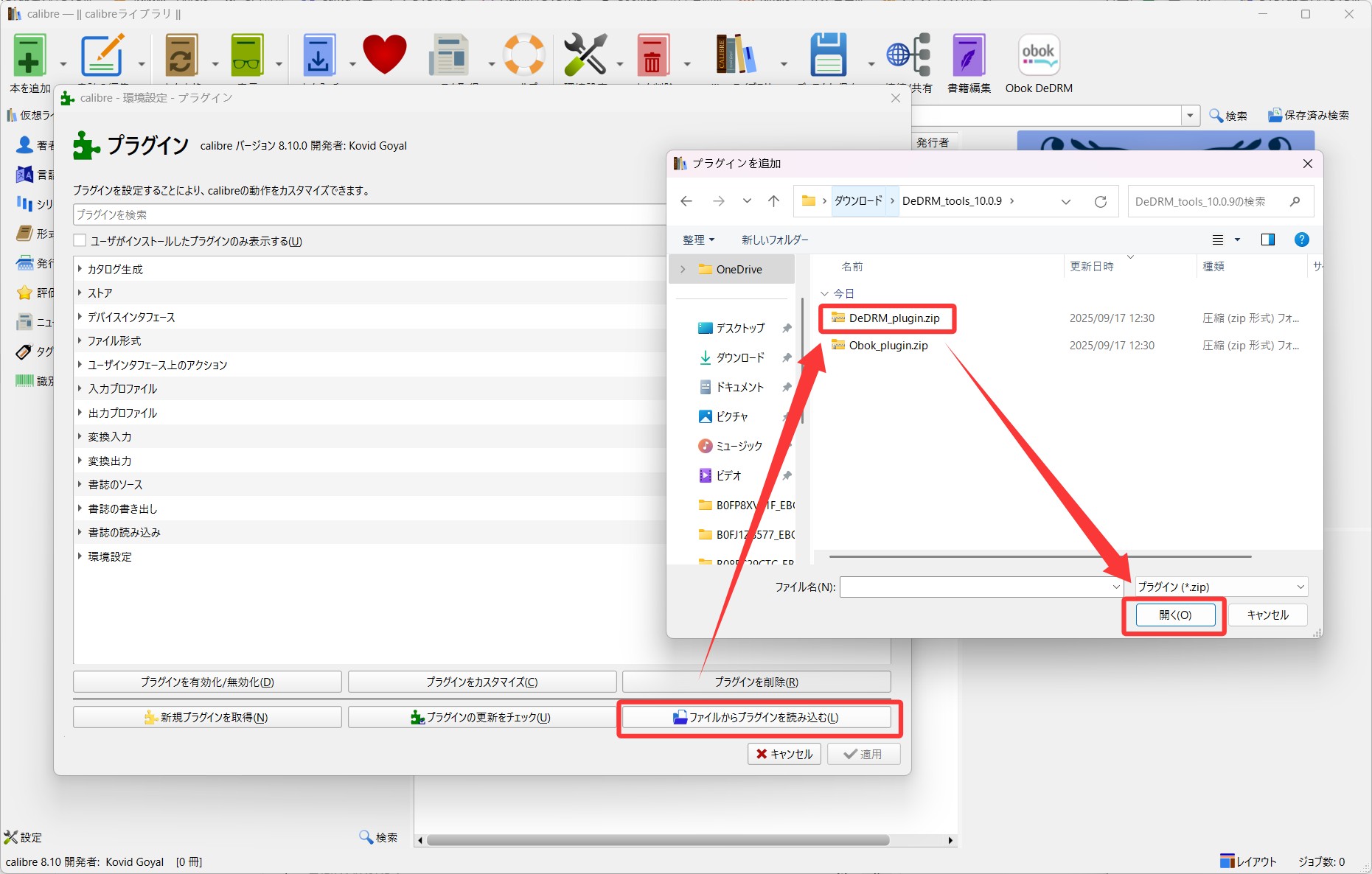Click 新しいフォルダー in the dialog toolbar
The height and width of the screenshot is (874, 1372).
point(774,240)
